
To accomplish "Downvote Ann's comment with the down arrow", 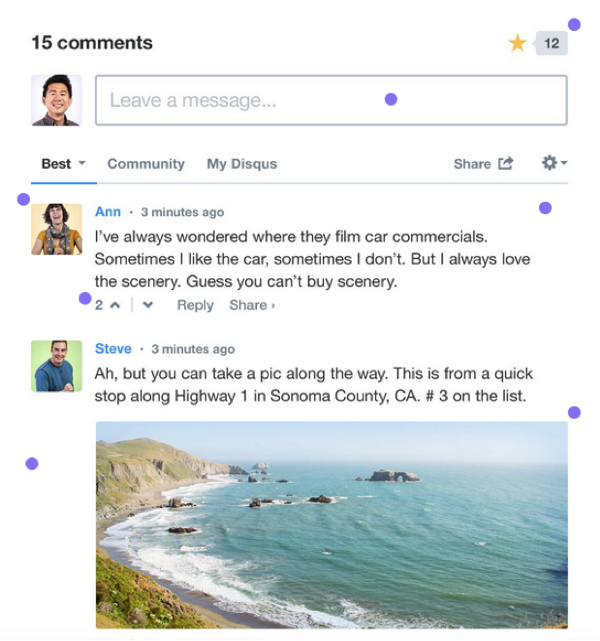I will (148, 305).
